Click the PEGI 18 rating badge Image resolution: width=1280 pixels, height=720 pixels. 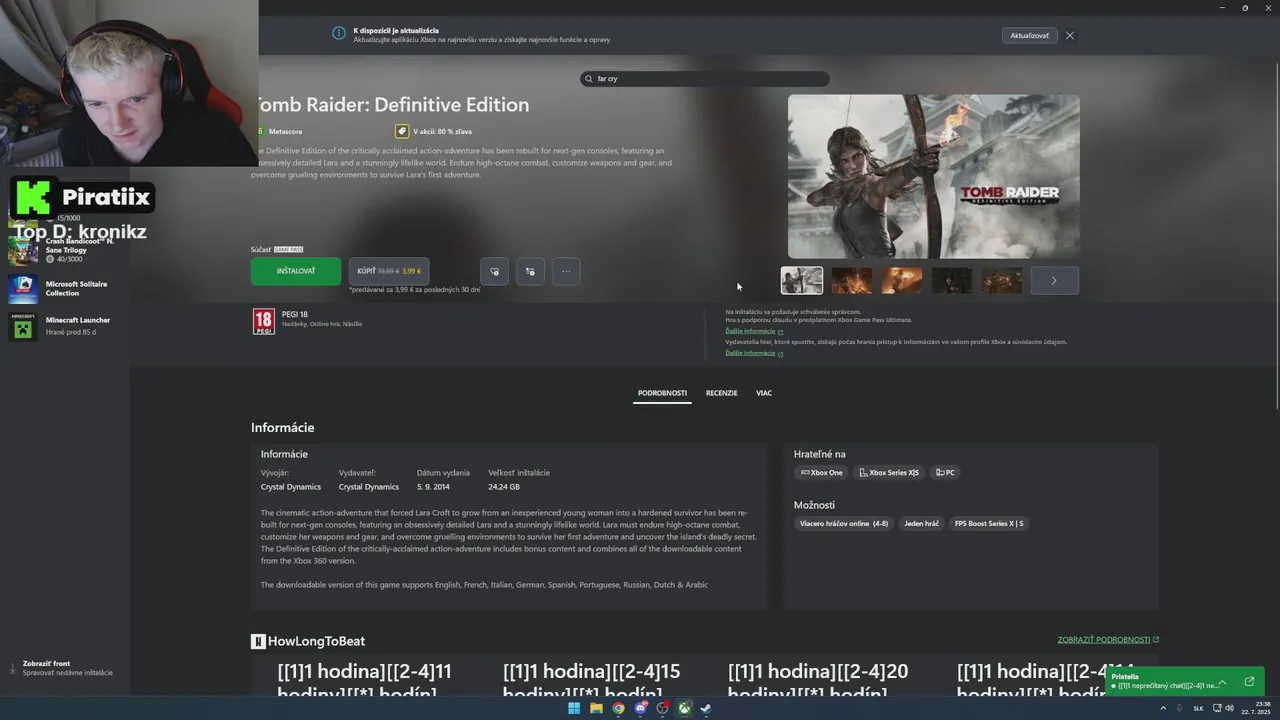(x=263, y=321)
